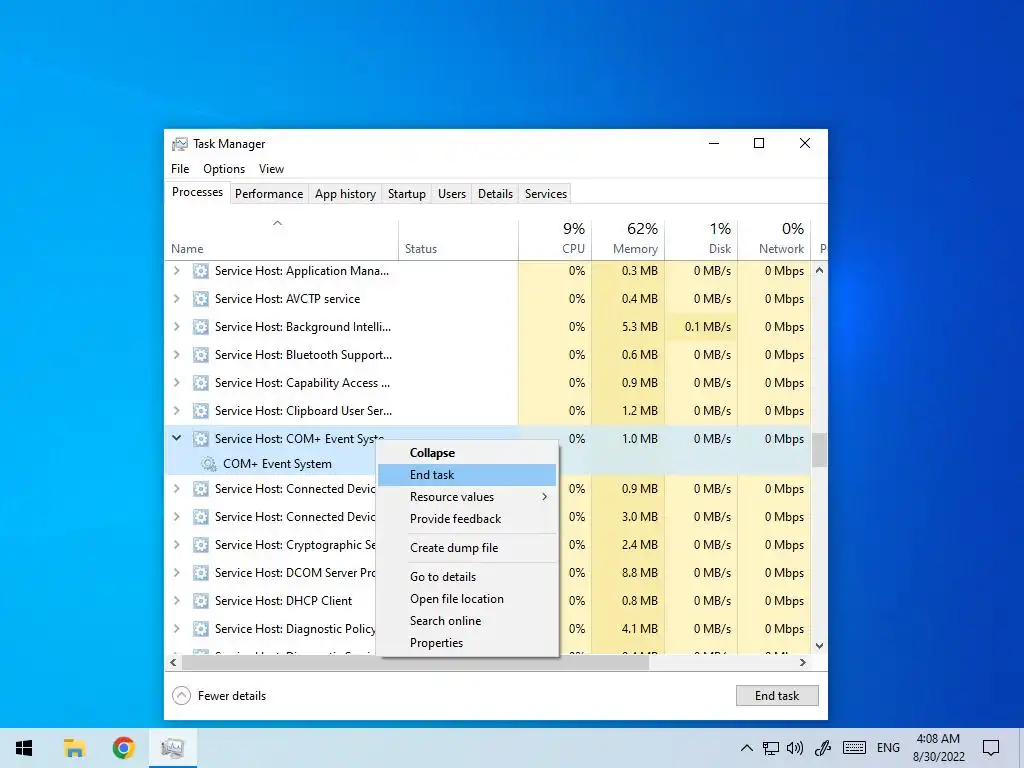Open the Windows Start menu
Screen dimensions: 1024x768
tap(24, 748)
